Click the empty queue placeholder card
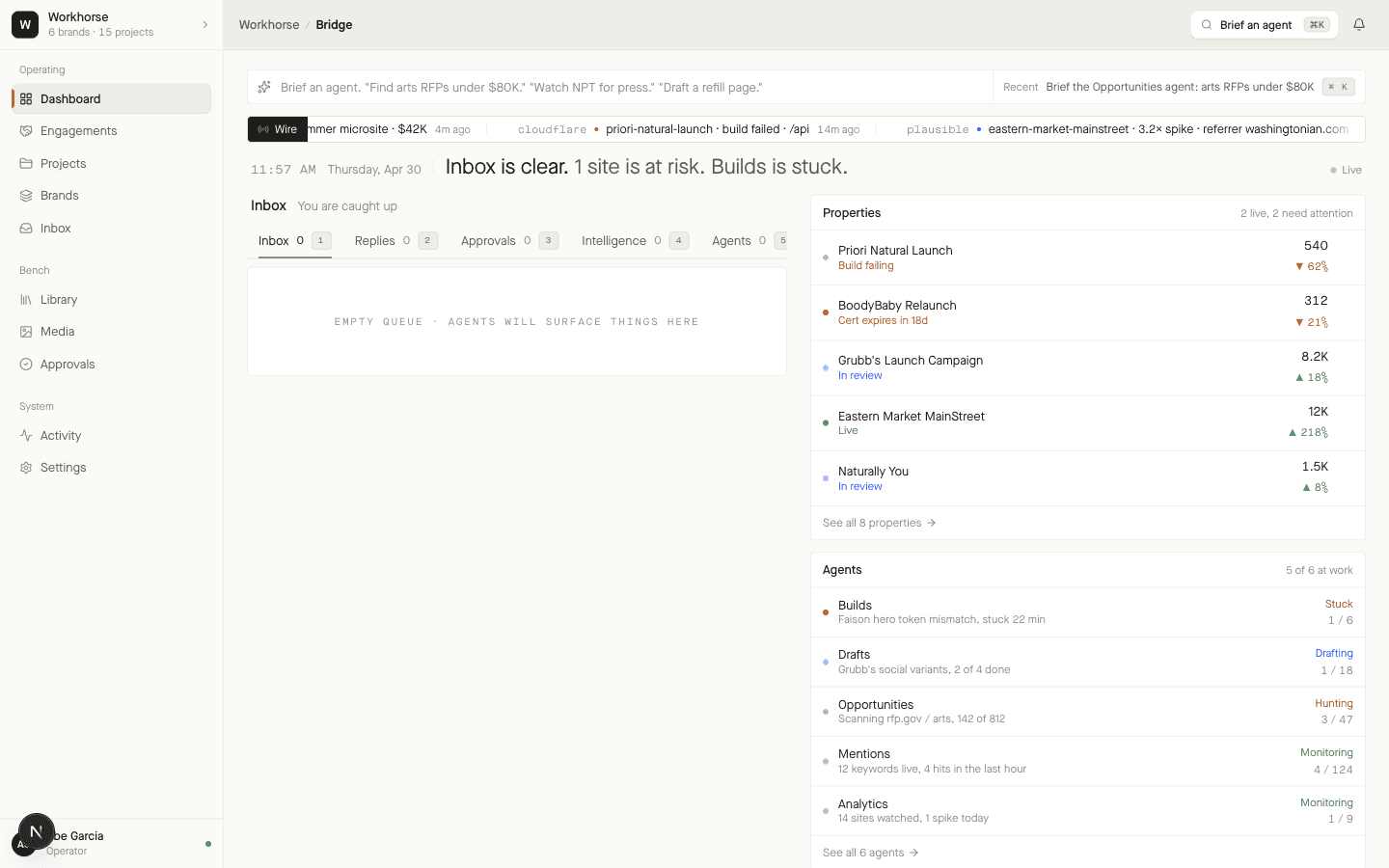The image size is (1389, 868). pos(517,321)
